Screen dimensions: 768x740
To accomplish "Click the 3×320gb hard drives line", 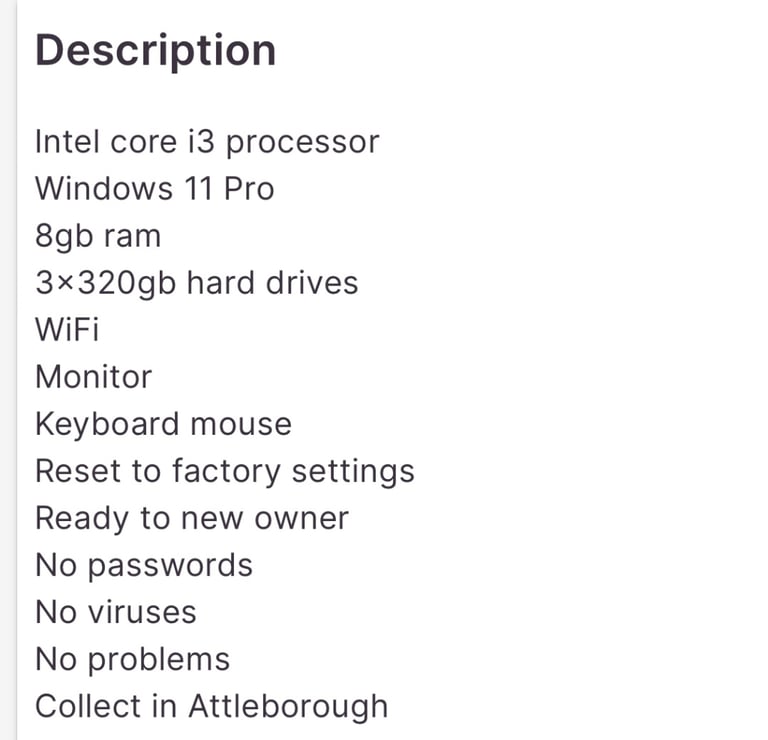I will 197,283.
